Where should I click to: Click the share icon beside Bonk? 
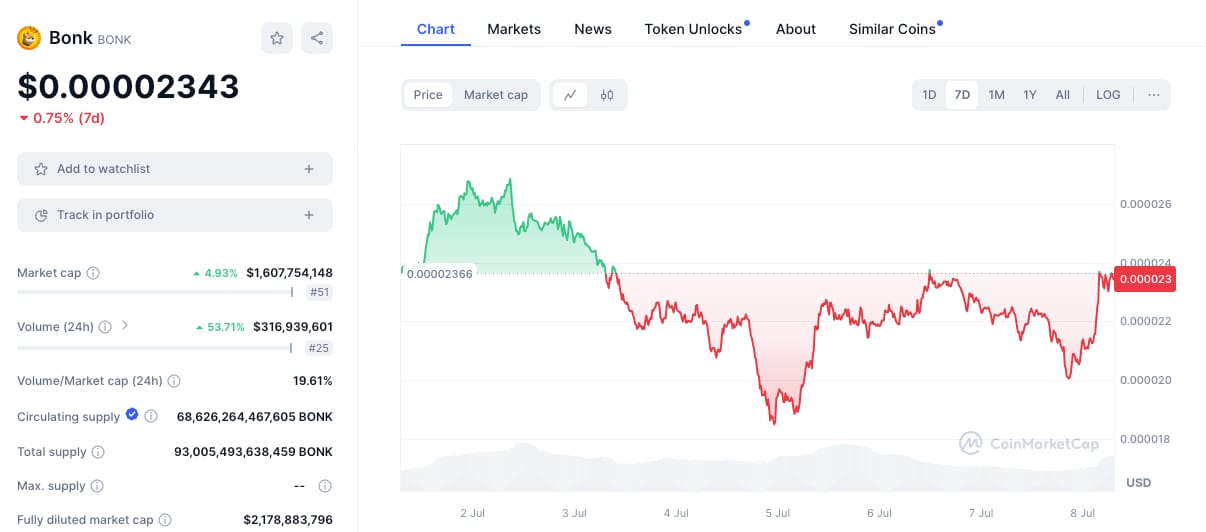[x=317, y=38]
